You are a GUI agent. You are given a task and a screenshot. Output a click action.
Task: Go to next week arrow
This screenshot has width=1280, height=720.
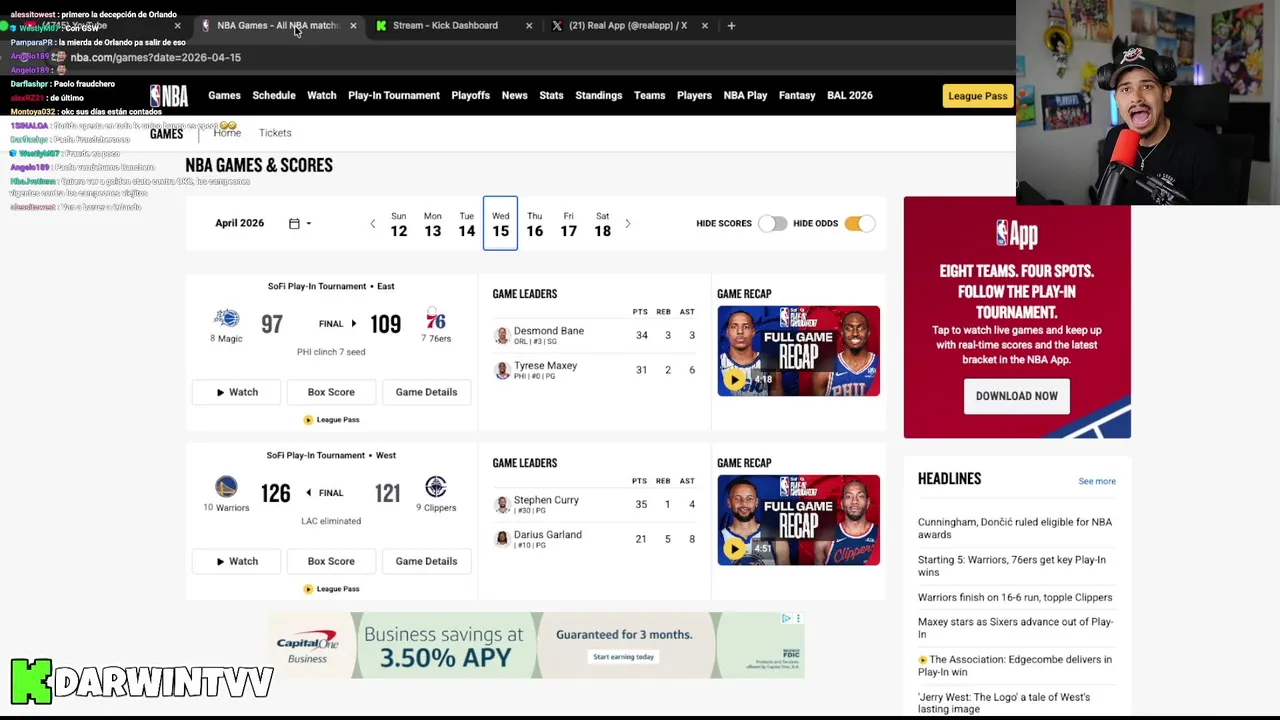[x=628, y=224]
